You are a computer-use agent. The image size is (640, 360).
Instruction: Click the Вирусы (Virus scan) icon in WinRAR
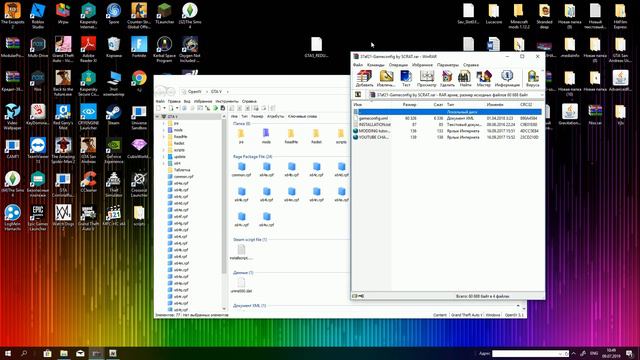(533, 78)
